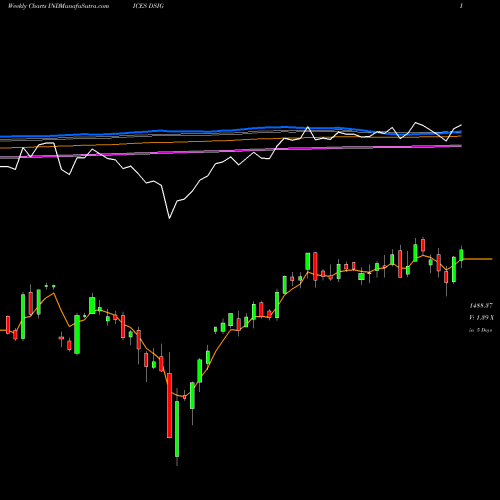The image size is (500, 500).
Task: Select the tallest green candle at the chart bottom
Action: pos(177,429)
